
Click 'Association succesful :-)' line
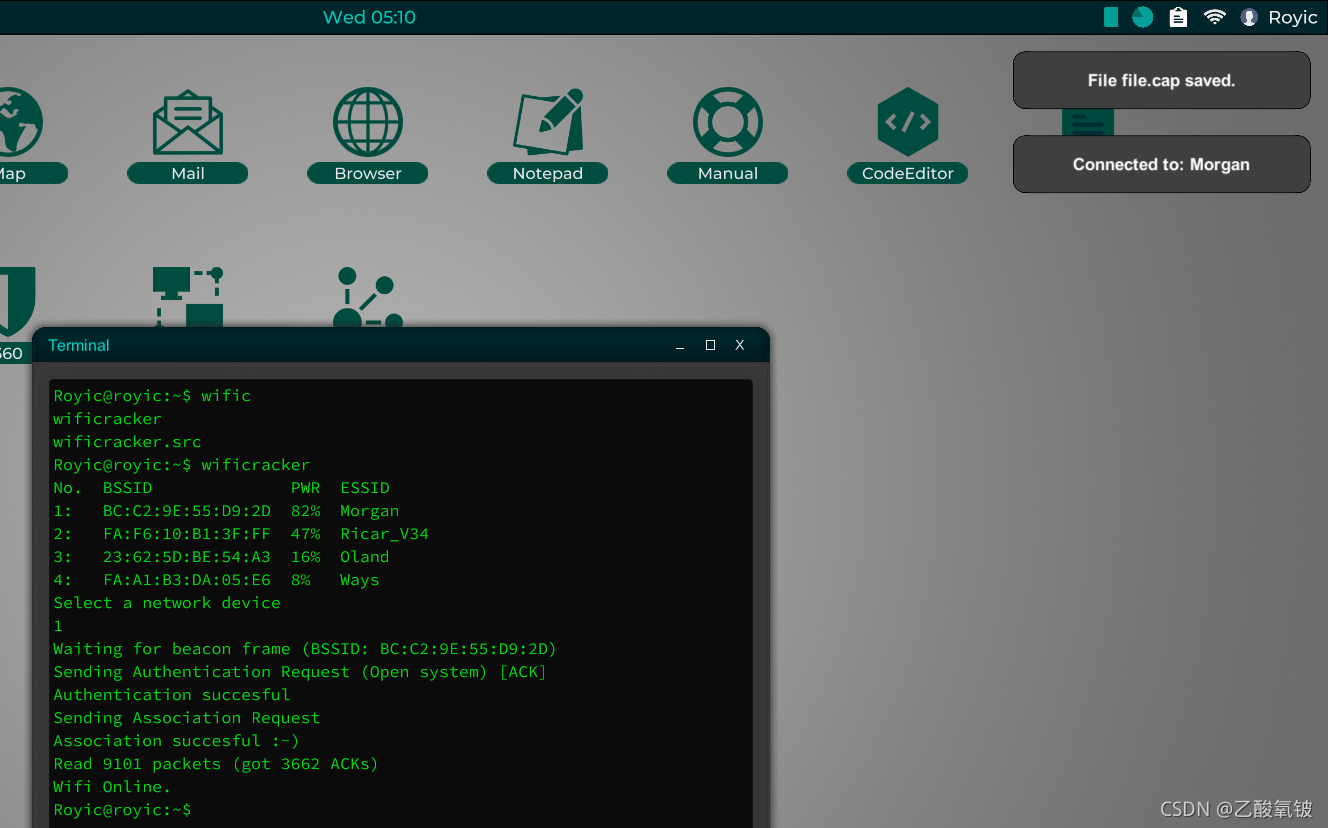(176, 741)
